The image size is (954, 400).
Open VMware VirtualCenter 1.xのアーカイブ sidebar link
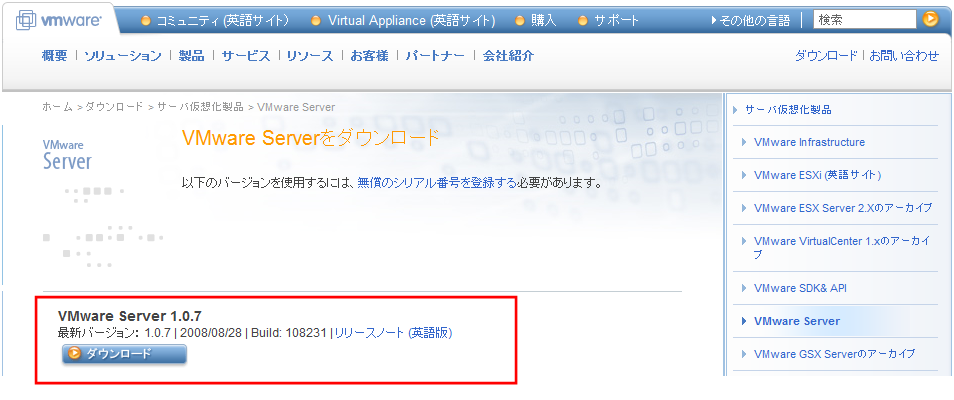click(843, 248)
